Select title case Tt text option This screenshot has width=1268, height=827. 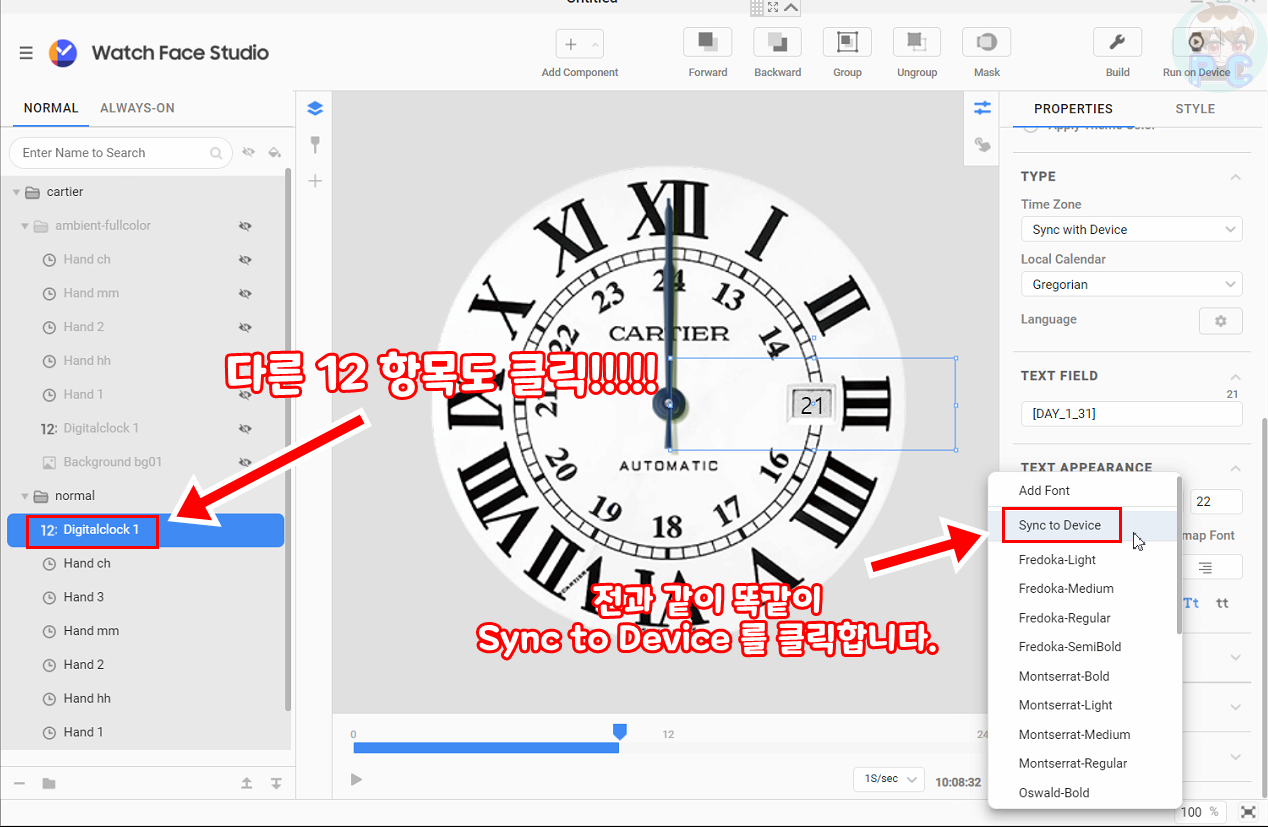[1191, 603]
